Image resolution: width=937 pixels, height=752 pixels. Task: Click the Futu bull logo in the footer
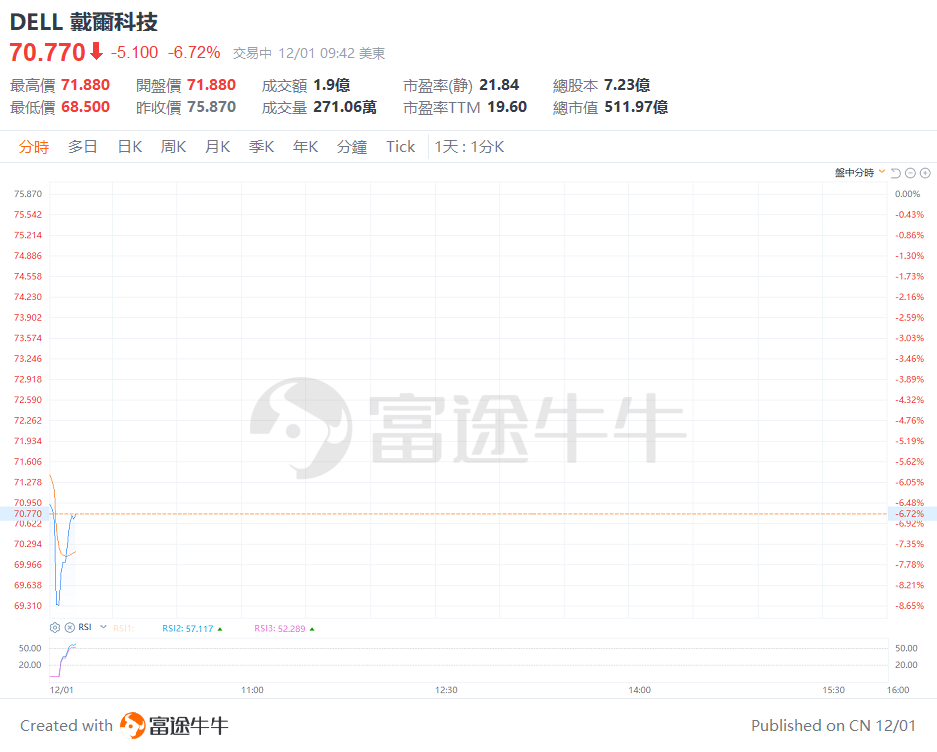pos(132,725)
